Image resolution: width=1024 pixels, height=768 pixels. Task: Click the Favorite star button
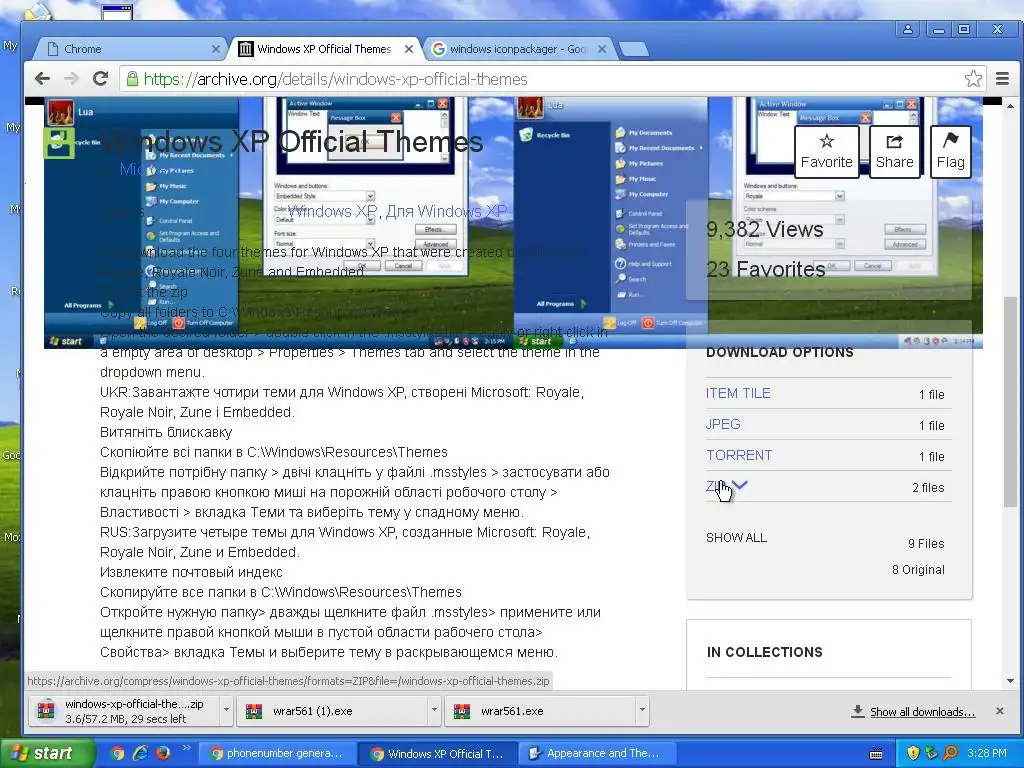tap(826, 152)
